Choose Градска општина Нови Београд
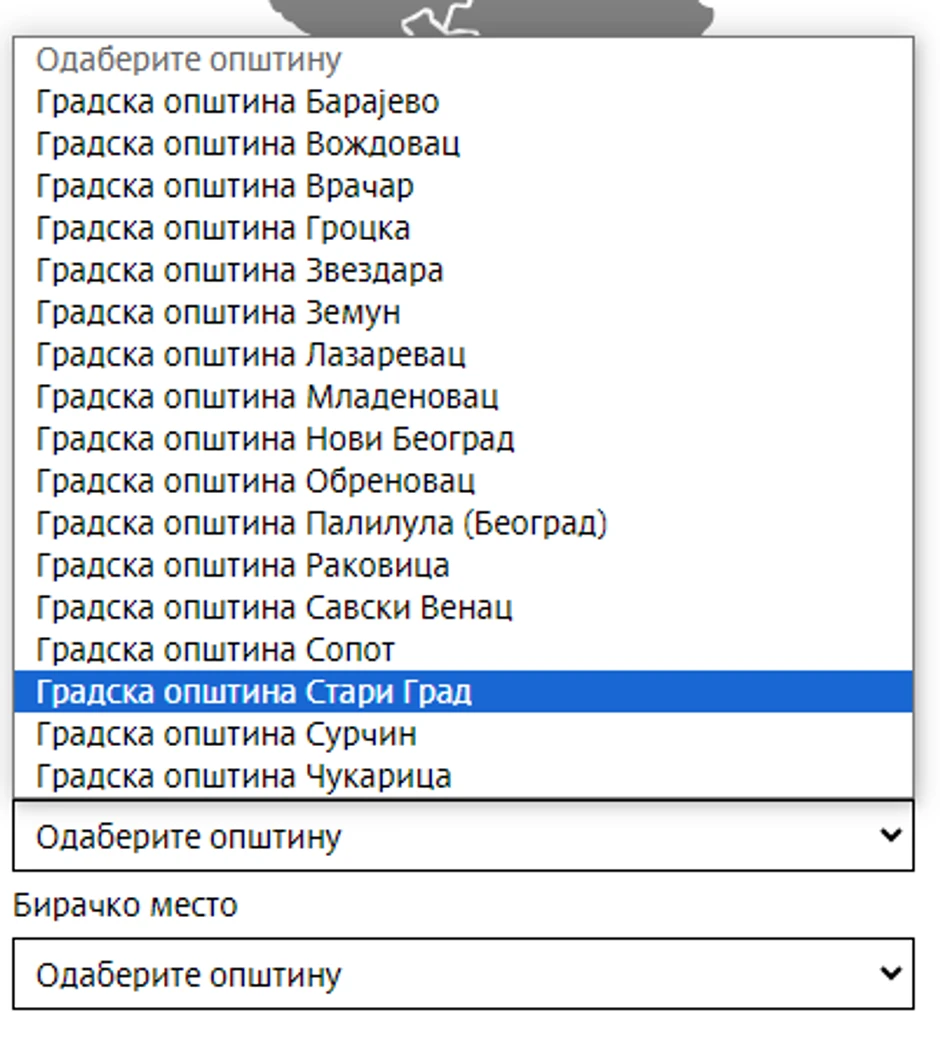 coord(275,439)
